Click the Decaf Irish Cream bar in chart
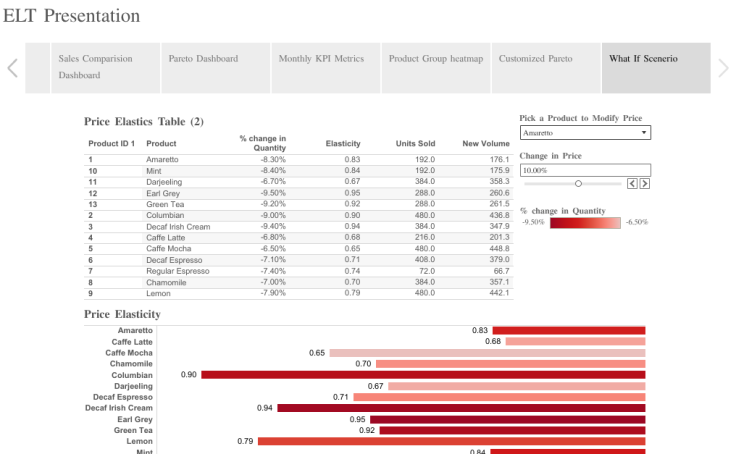This screenshot has height=454, width=736. coord(460,408)
